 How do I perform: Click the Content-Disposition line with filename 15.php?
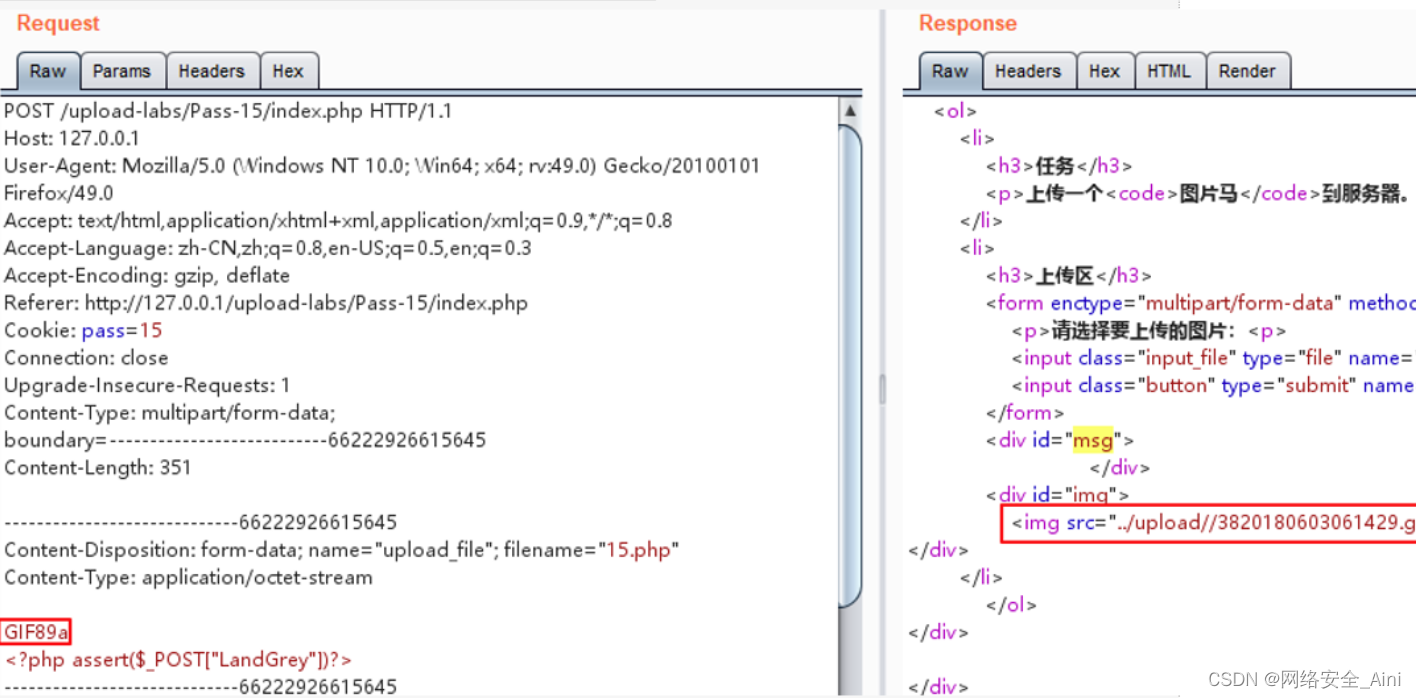coord(342,549)
